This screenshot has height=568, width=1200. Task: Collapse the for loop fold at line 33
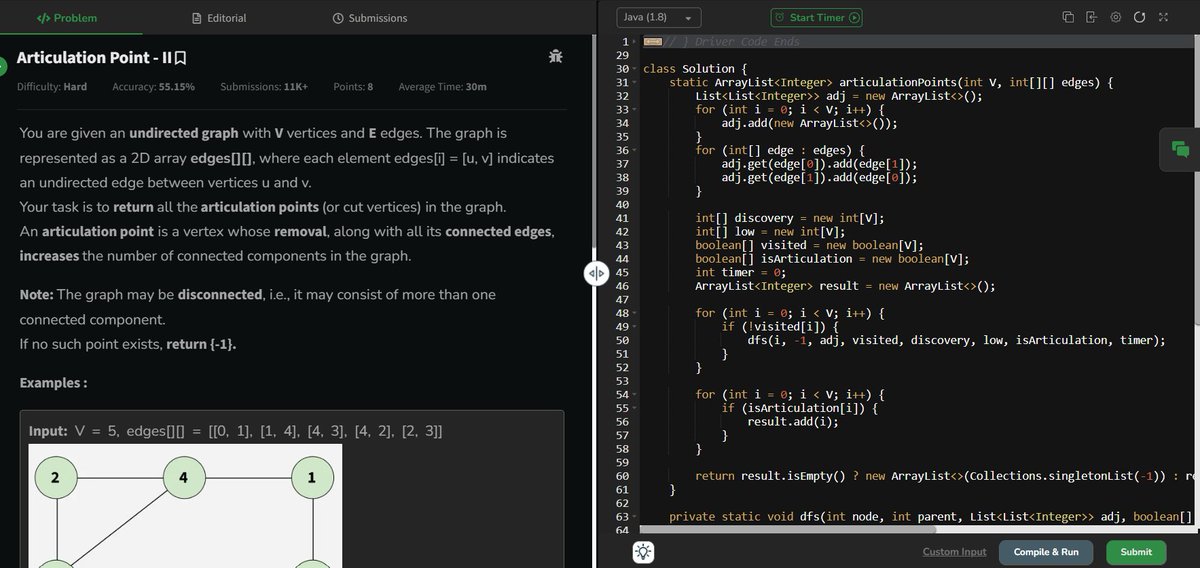[636, 109]
